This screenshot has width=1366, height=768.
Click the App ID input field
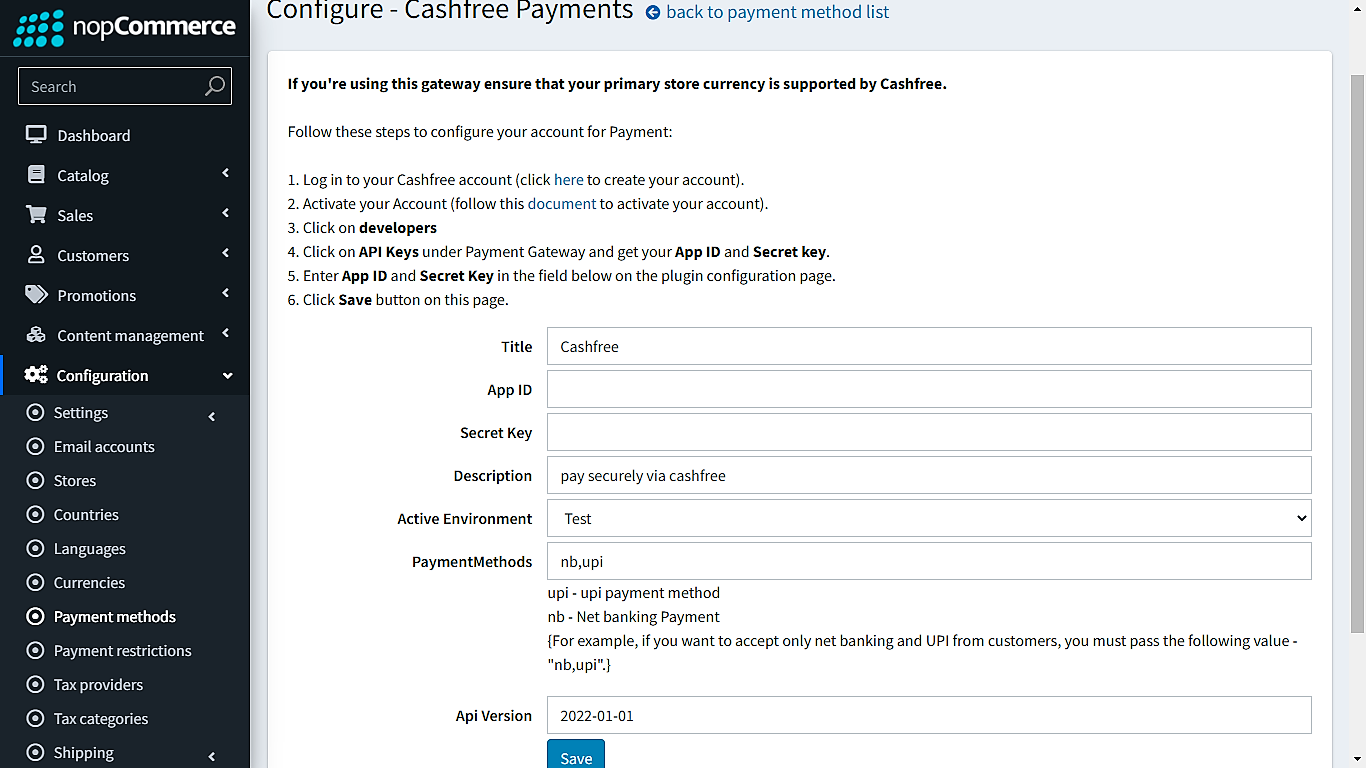(x=929, y=389)
